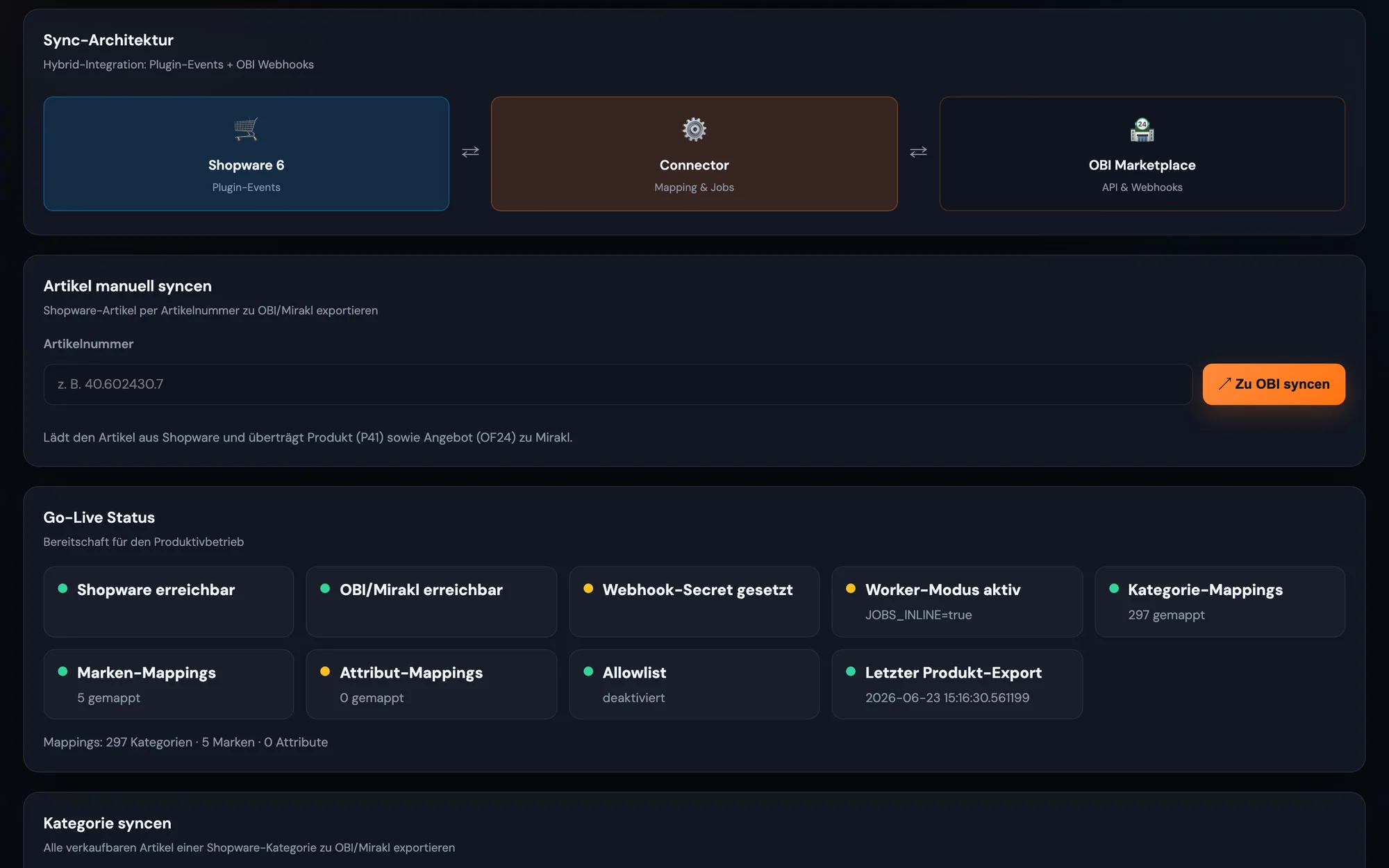Click the yellow status dot for Worker-Modus aktiv
1389x868 pixels.
(851, 588)
